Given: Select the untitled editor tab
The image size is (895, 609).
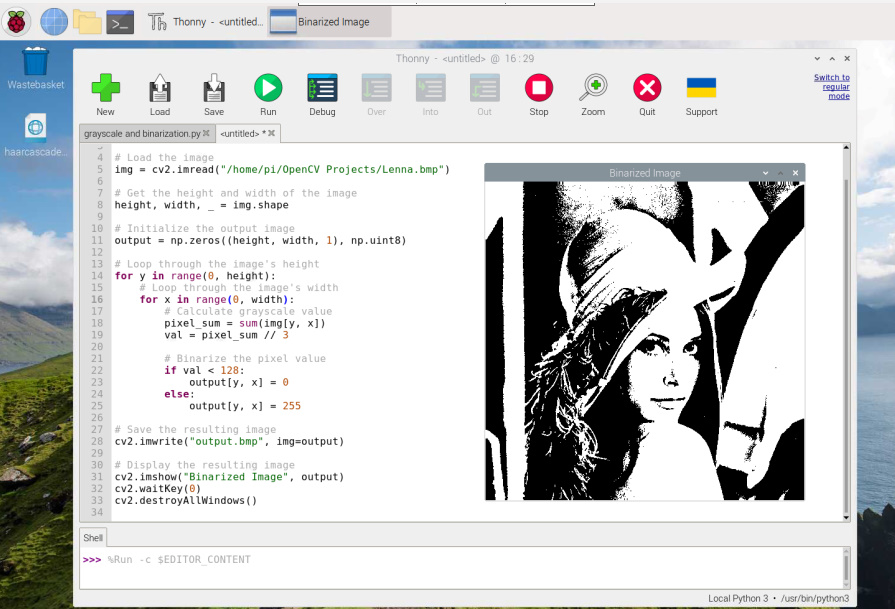Looking at the screenshot, I should (240, 134).
